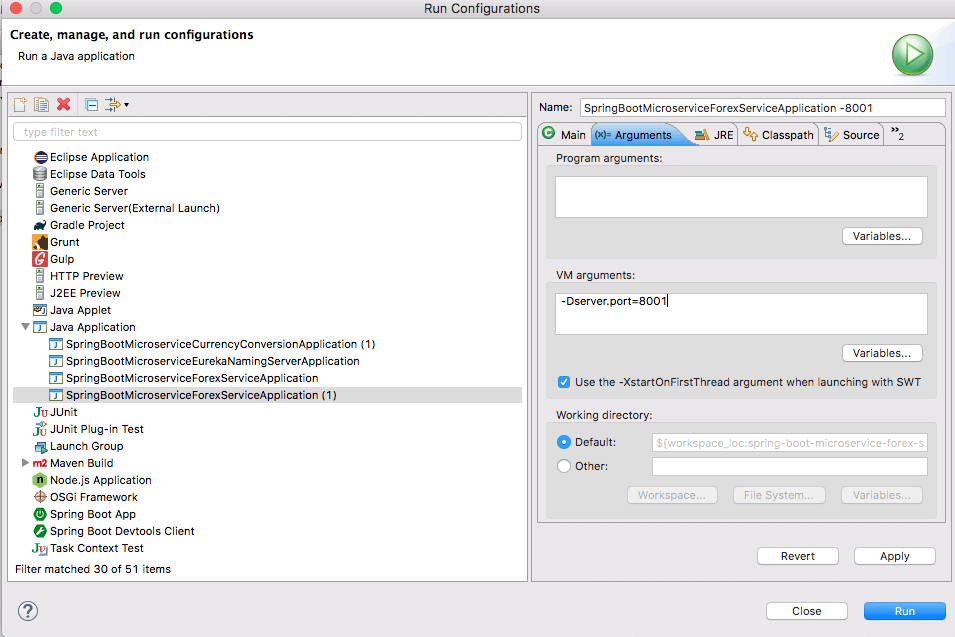The image size is (955, 637).
Task: Uncheck Use the -XstartOnFirstThread argument option
Action: pos(565,382)
